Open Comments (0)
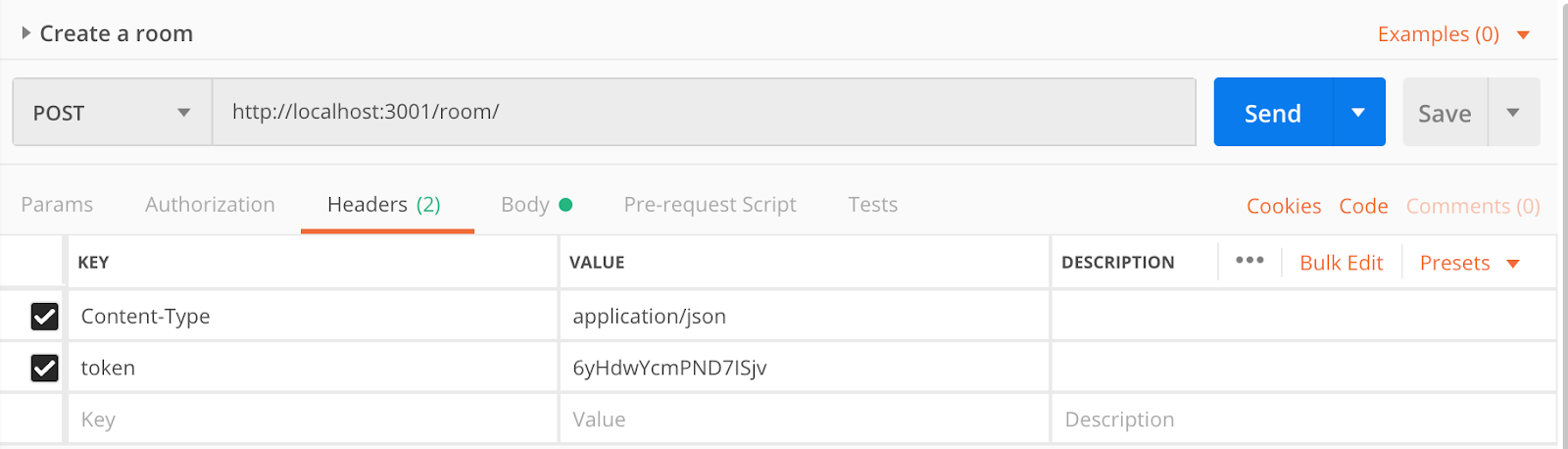The image size is (1568, 449). (1473, 206)
